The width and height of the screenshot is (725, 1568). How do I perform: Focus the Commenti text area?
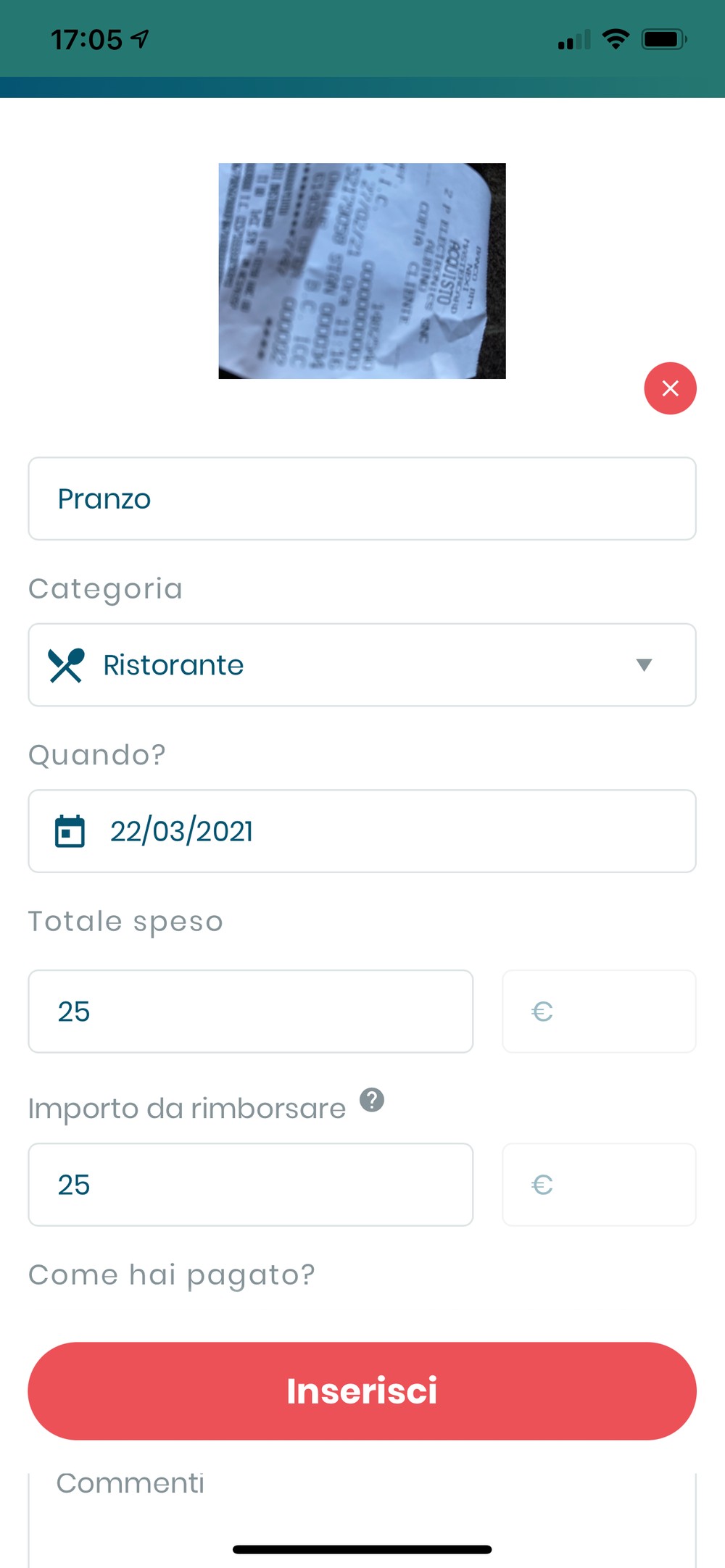tap(362, 1520)
